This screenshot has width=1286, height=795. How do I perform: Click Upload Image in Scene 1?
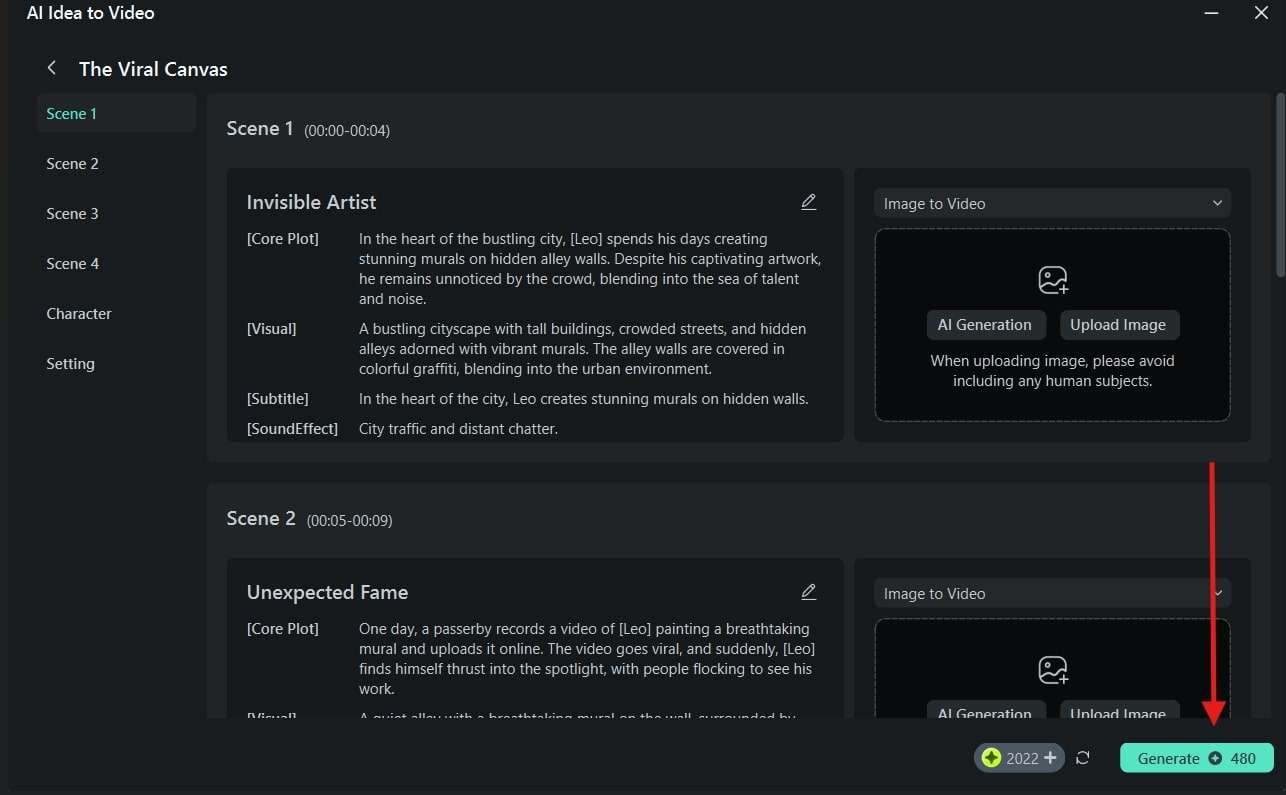pyautogui.click(x=1118, y=325)
